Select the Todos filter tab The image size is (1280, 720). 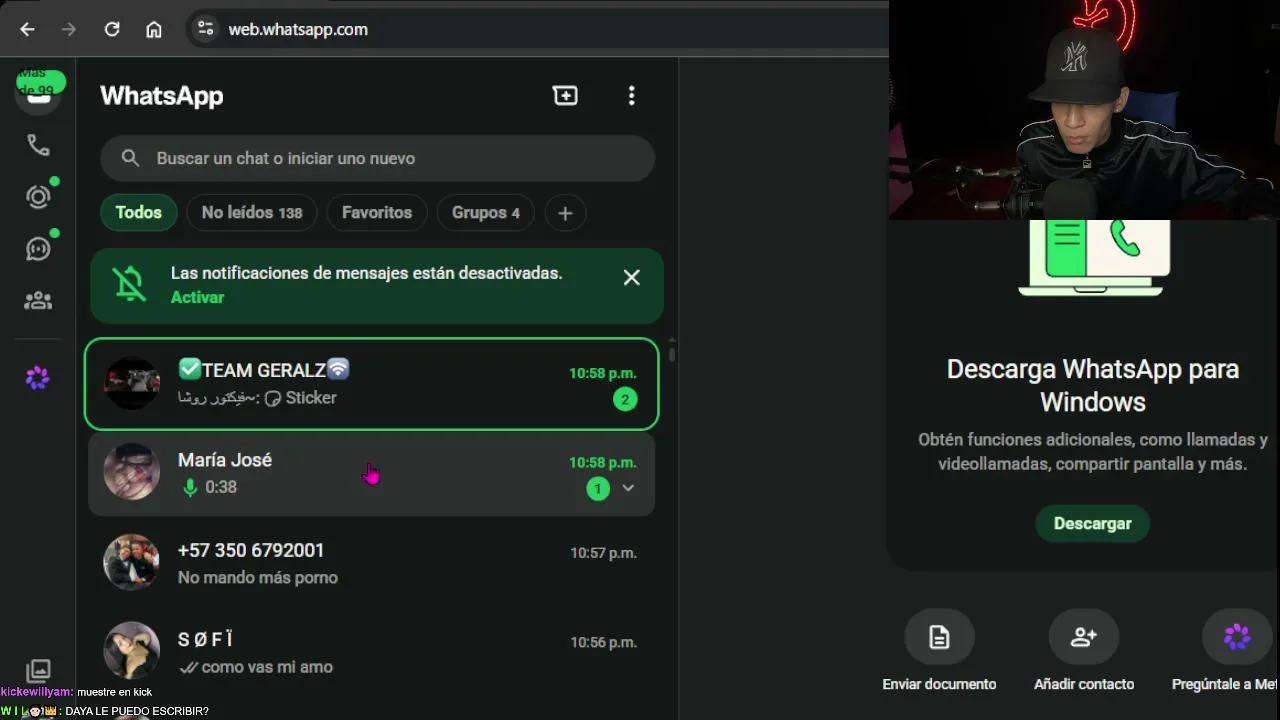coord(138,212)
